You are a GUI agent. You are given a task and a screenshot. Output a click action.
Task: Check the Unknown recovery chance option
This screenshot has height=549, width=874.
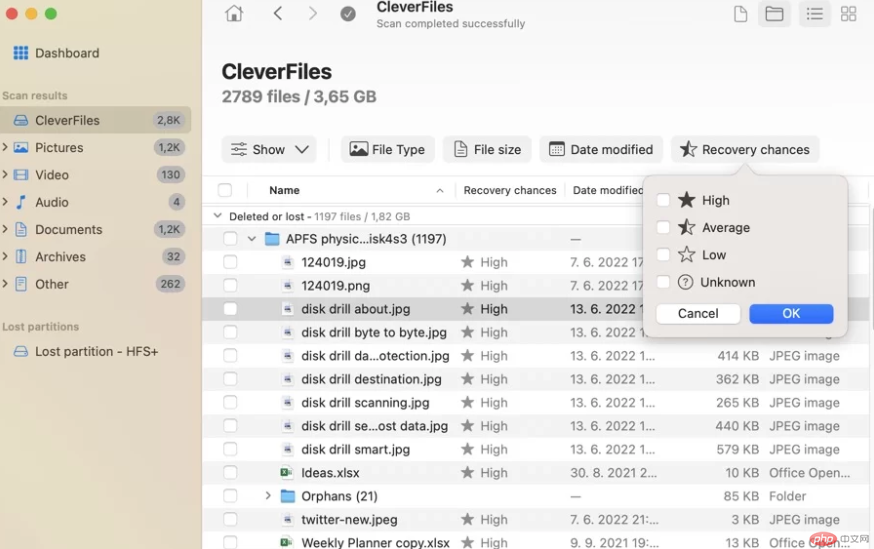[x=663, y=282]
